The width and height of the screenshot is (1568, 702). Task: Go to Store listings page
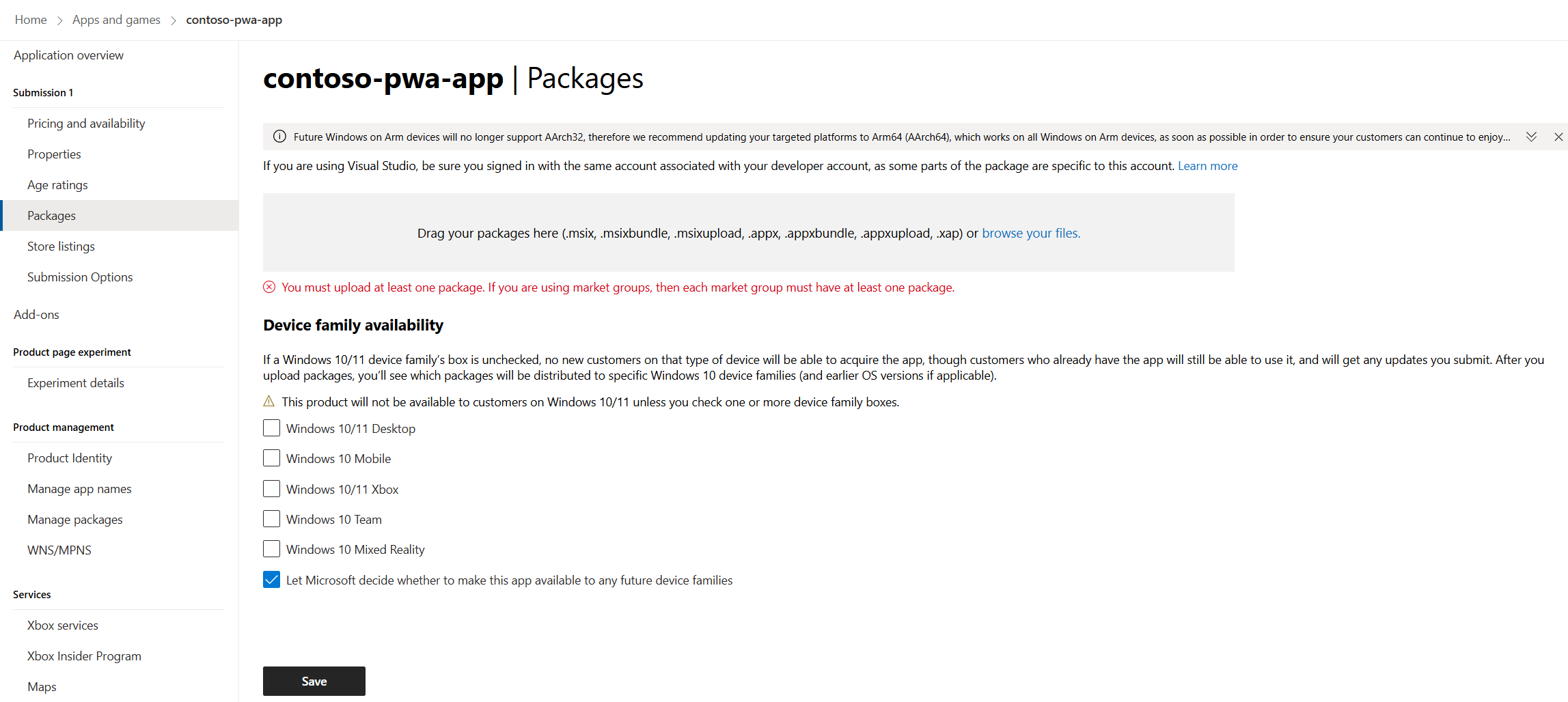pyautogui.click(x=61, y=247)
